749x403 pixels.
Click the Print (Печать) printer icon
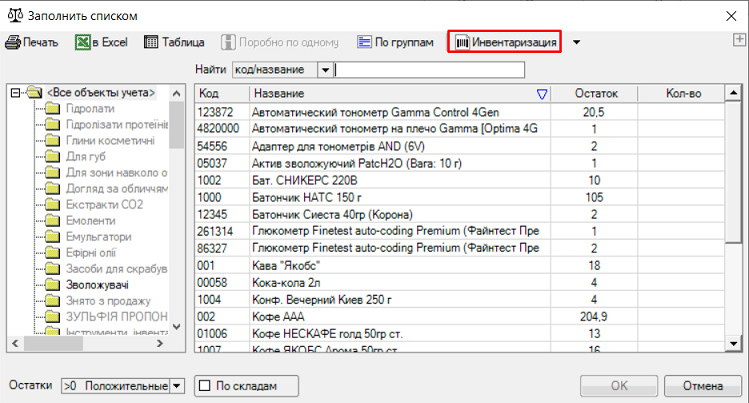[13, 43]
